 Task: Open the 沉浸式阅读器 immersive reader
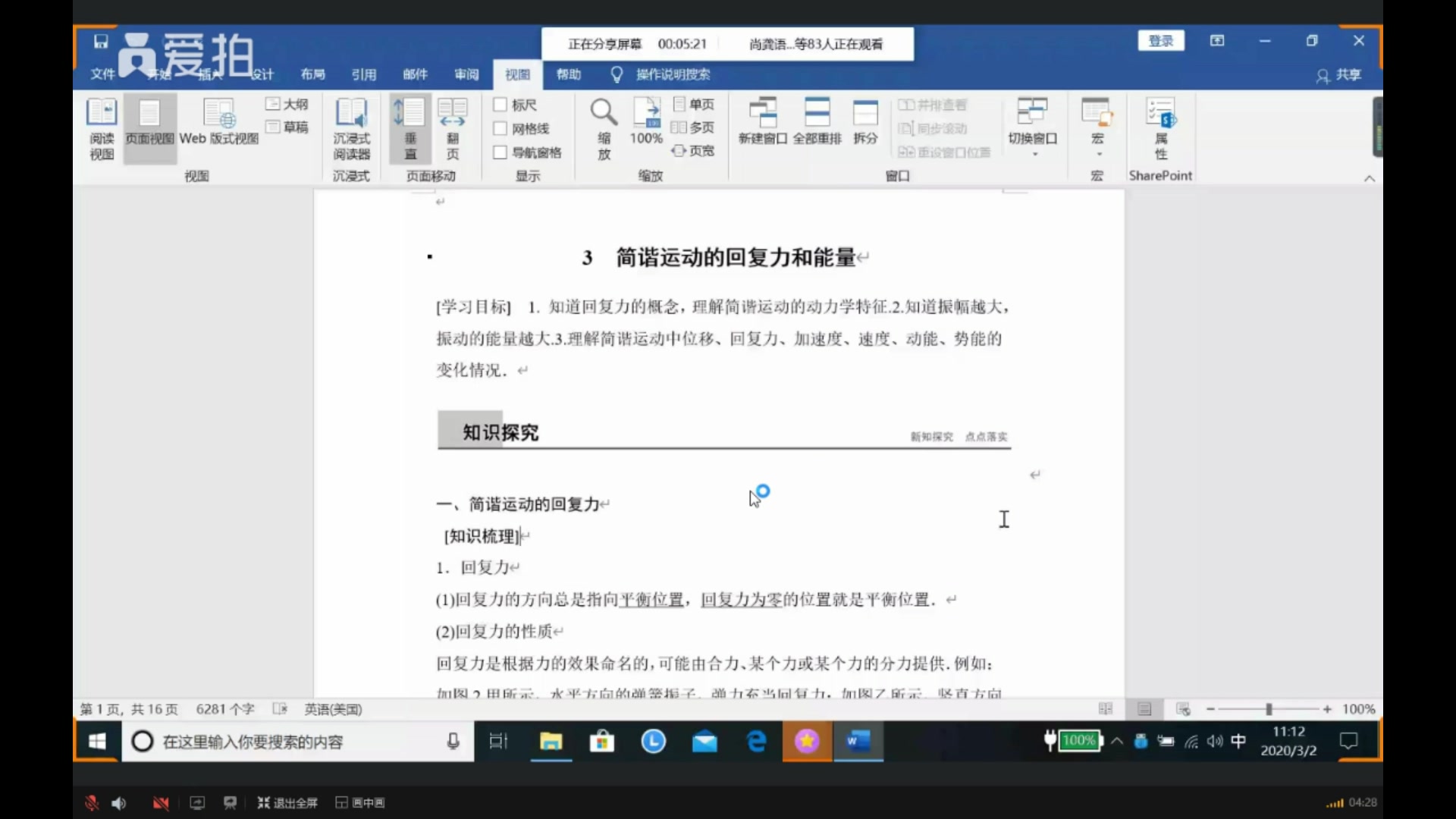point(351,127)
